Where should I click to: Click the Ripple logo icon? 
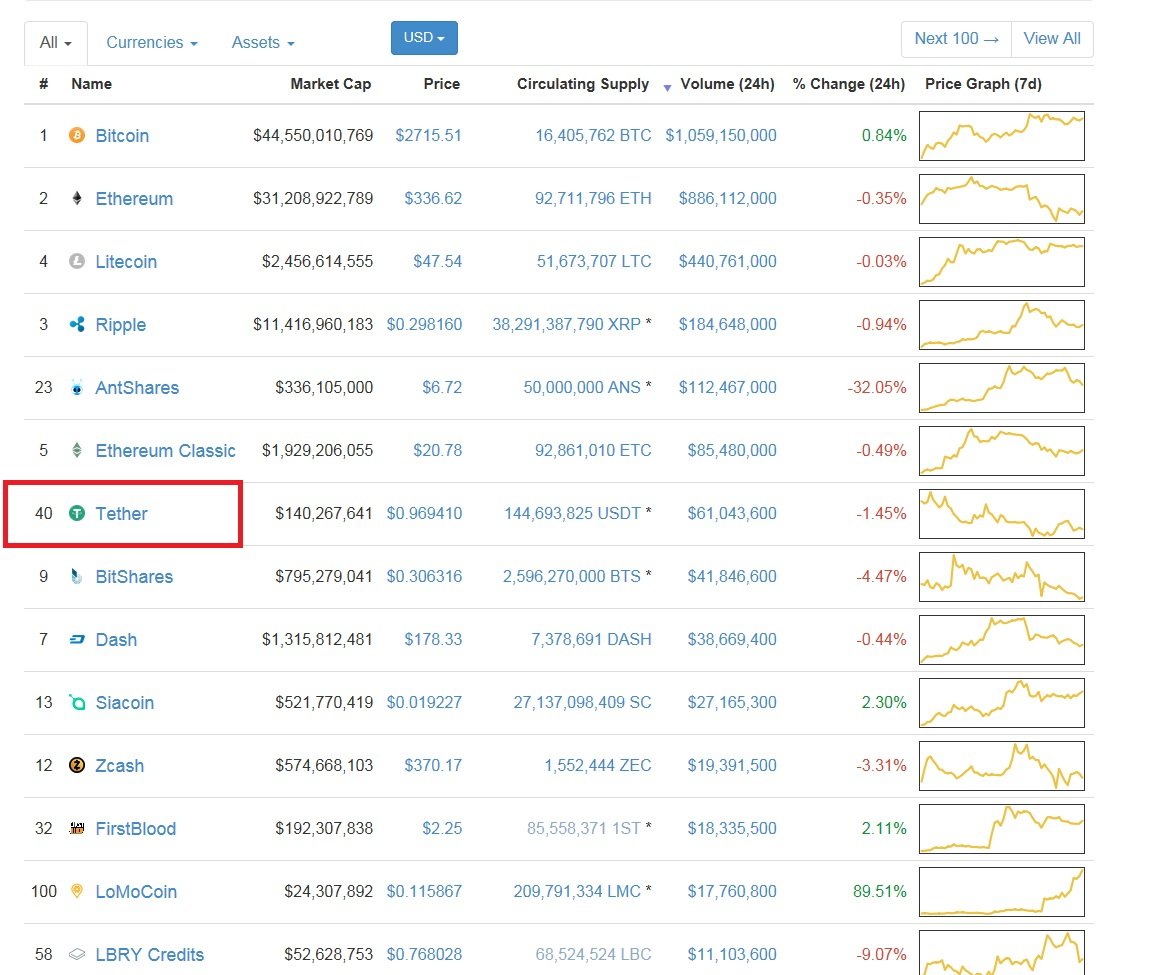(x=76, y=324)
